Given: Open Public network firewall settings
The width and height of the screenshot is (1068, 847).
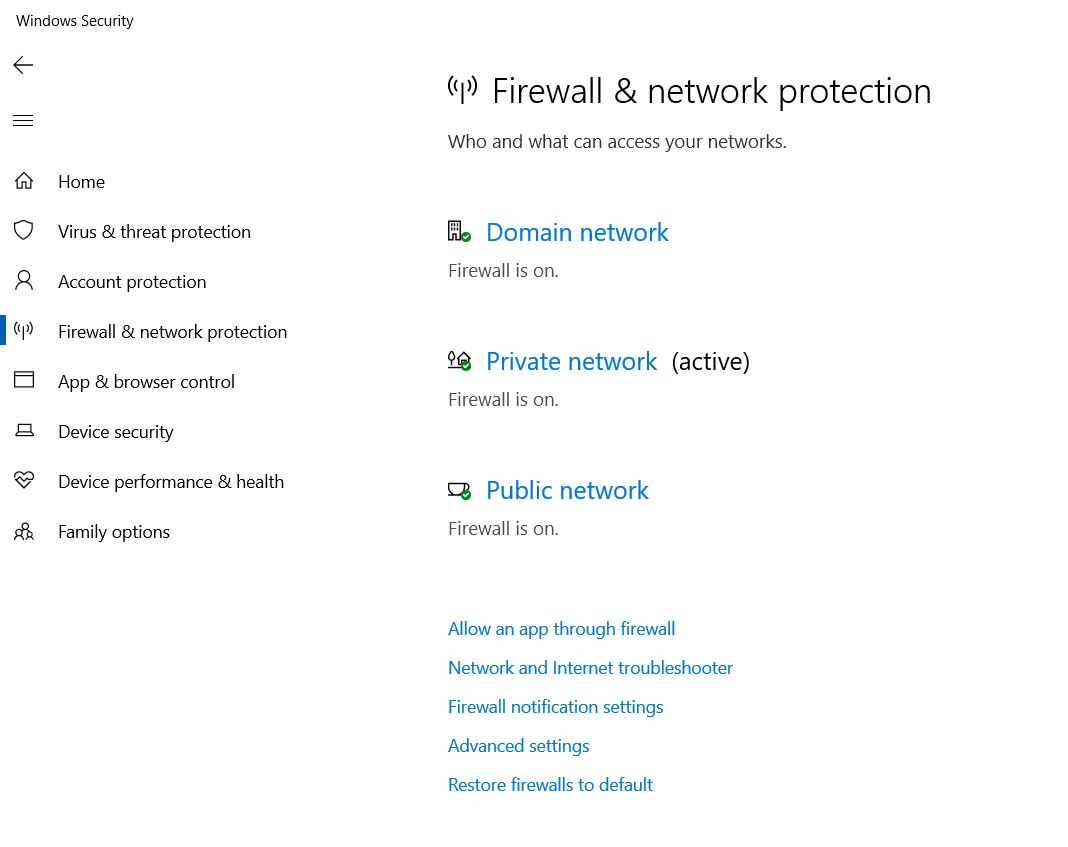Looking at the screenshot, I should (x=567, y=490).
